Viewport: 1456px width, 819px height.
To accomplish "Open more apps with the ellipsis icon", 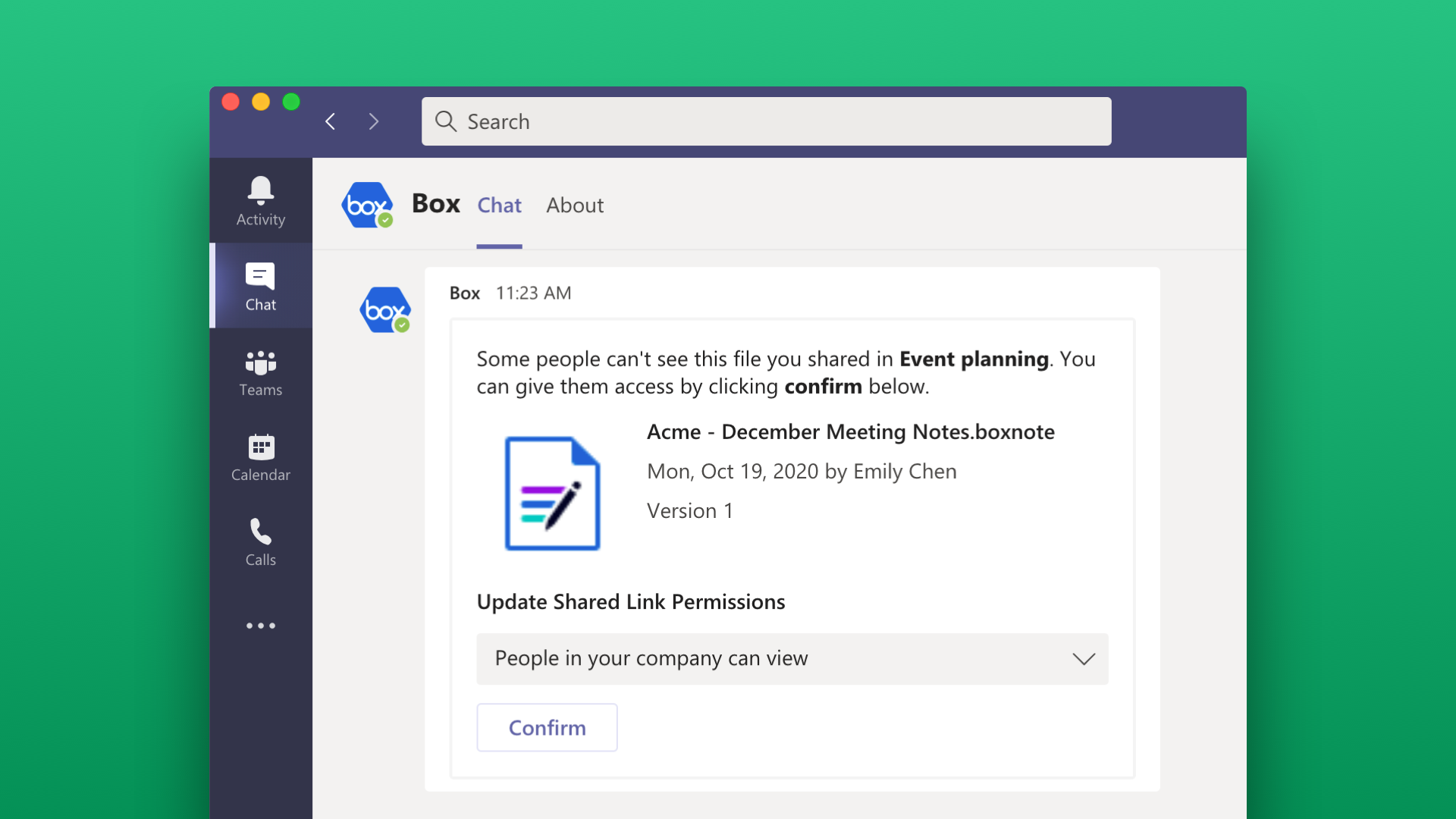I will click(x=260, y=626).
